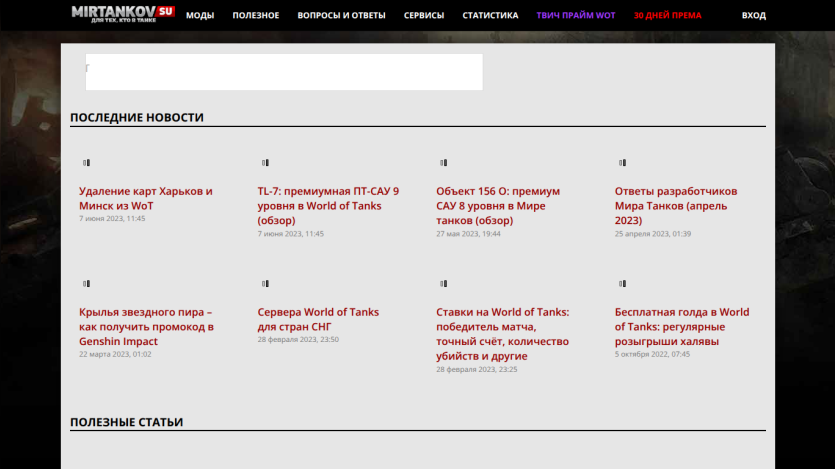
Task: Click the MIRTANKOV.SU site logo
Action: (x=123, y=14)
